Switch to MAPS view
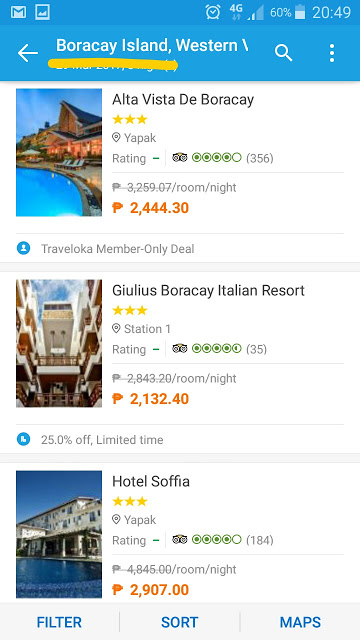Image resolution: width=360 pixels, height=640 pixels. click(300, 622)
